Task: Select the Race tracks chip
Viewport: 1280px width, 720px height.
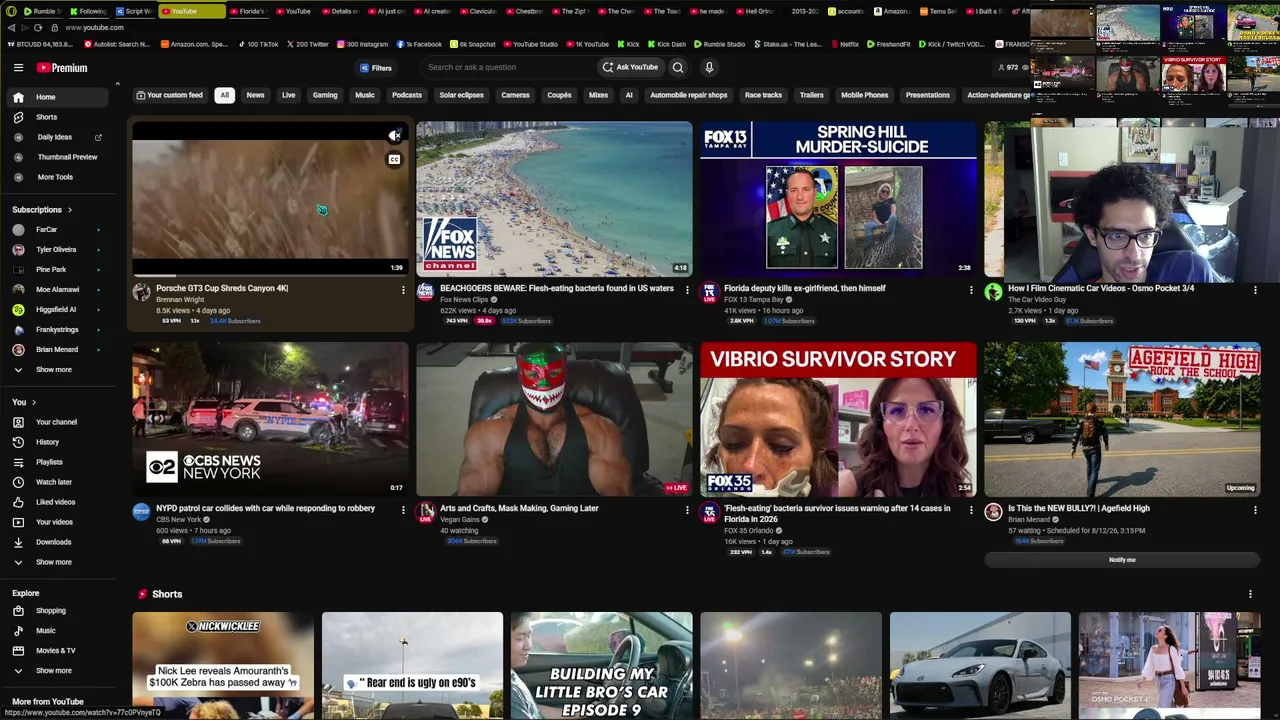Action: coord(763,96)
